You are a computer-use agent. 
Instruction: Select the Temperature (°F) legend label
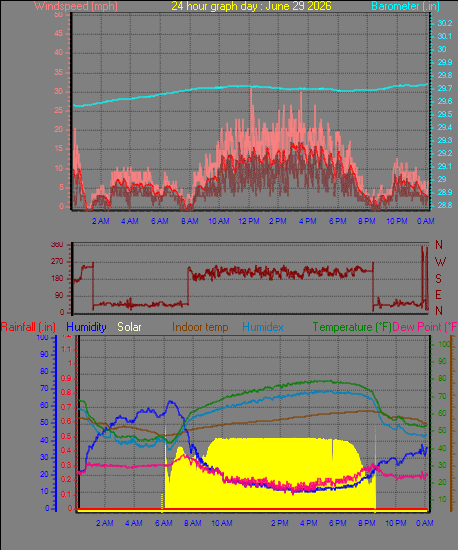(352, 327)
